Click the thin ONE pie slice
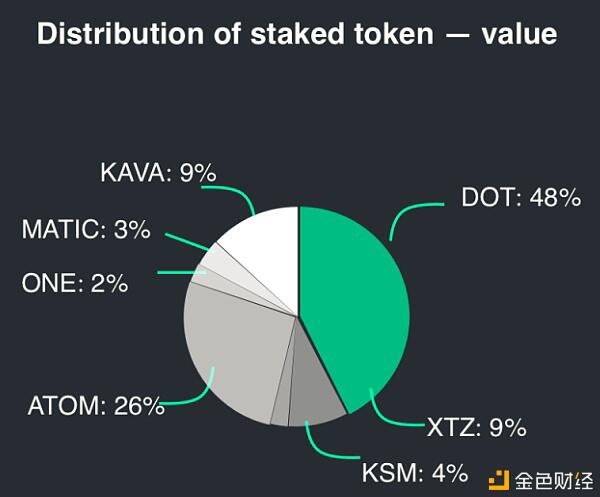Image resolution: width=600 pixels, height=497 pixels. pos(209,279)
